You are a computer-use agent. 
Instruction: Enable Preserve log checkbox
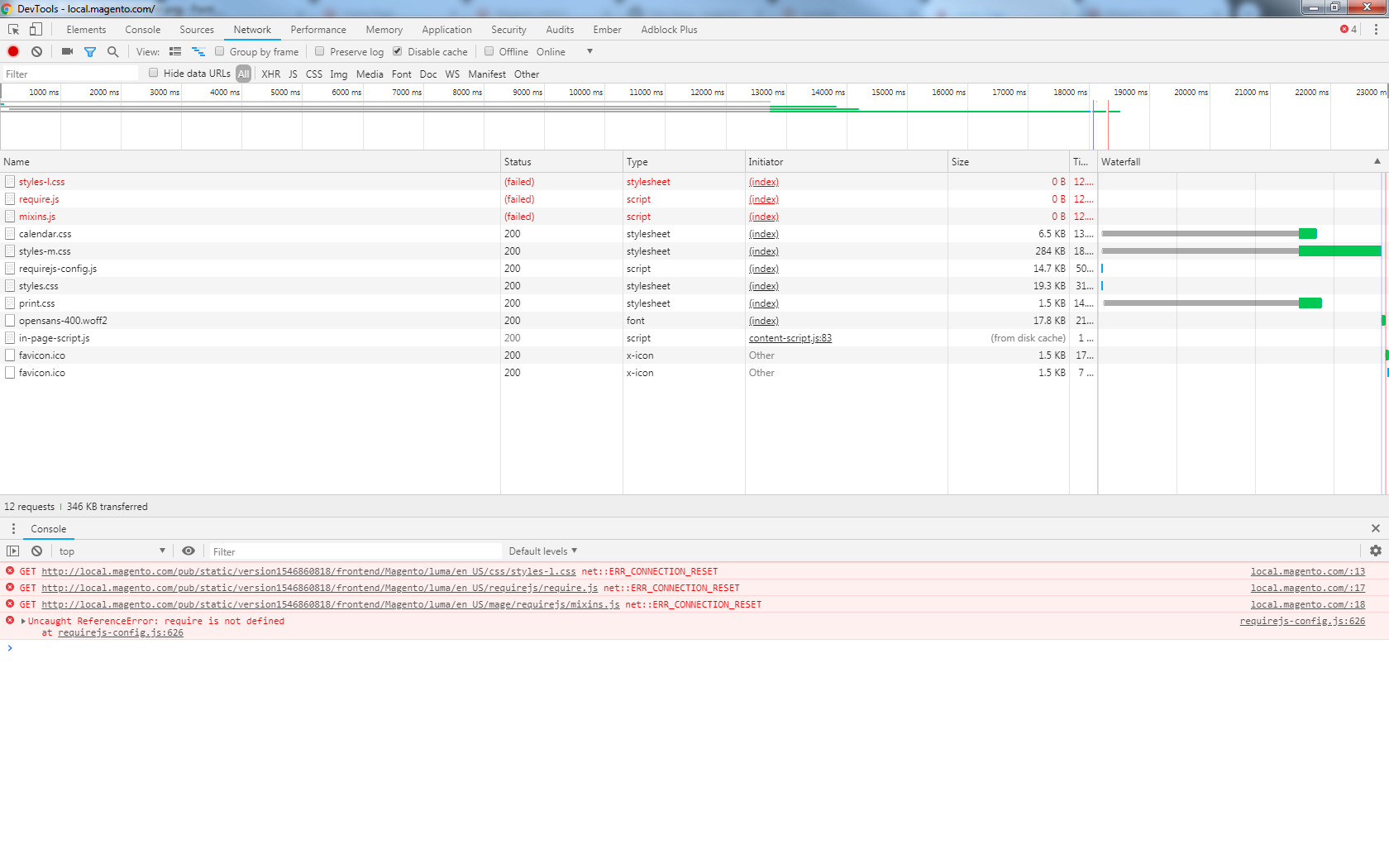pos(320,51)
